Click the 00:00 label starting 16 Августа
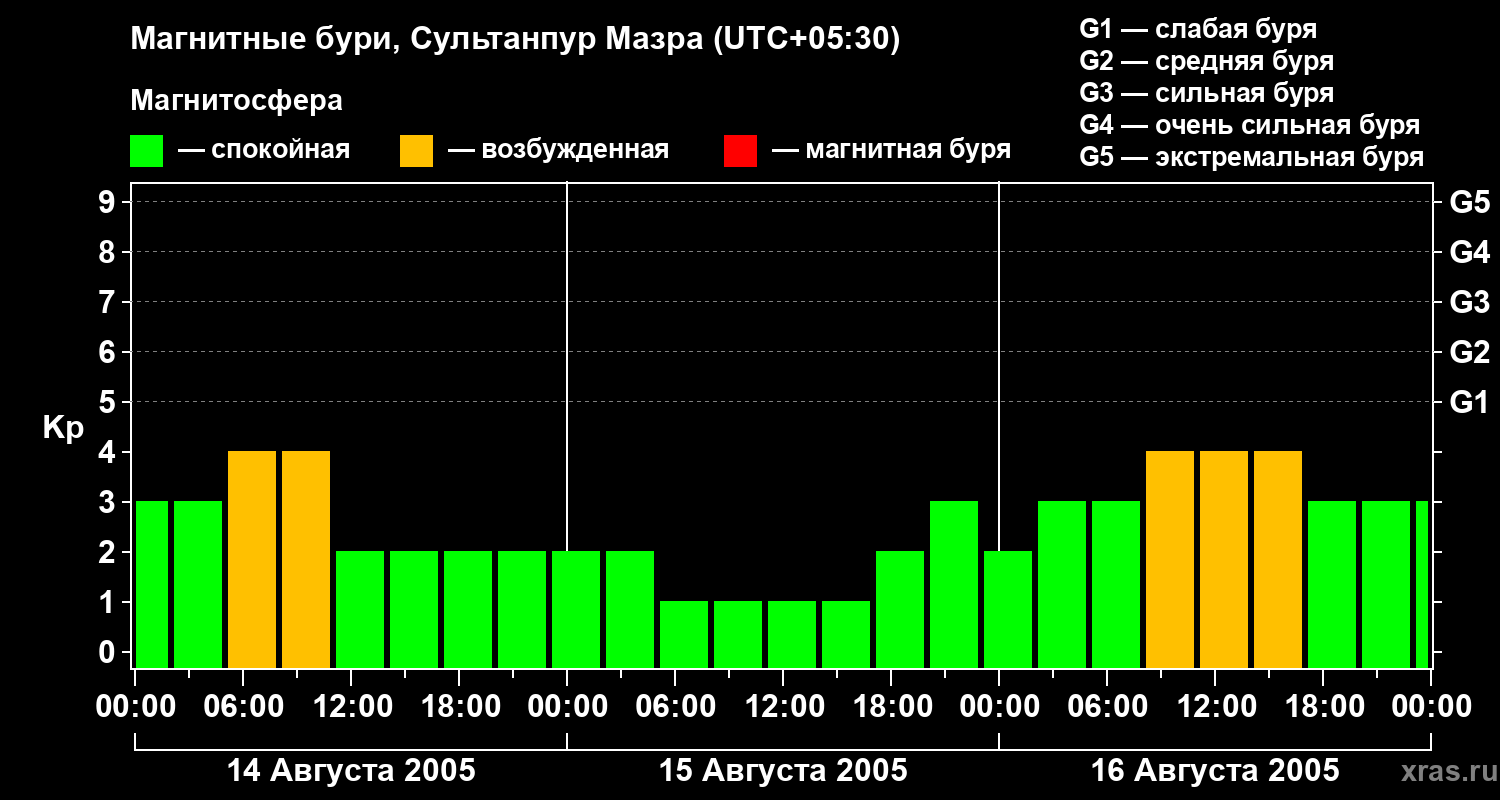Viewport: 1500px width, 800px height. (x=999, y=707)
